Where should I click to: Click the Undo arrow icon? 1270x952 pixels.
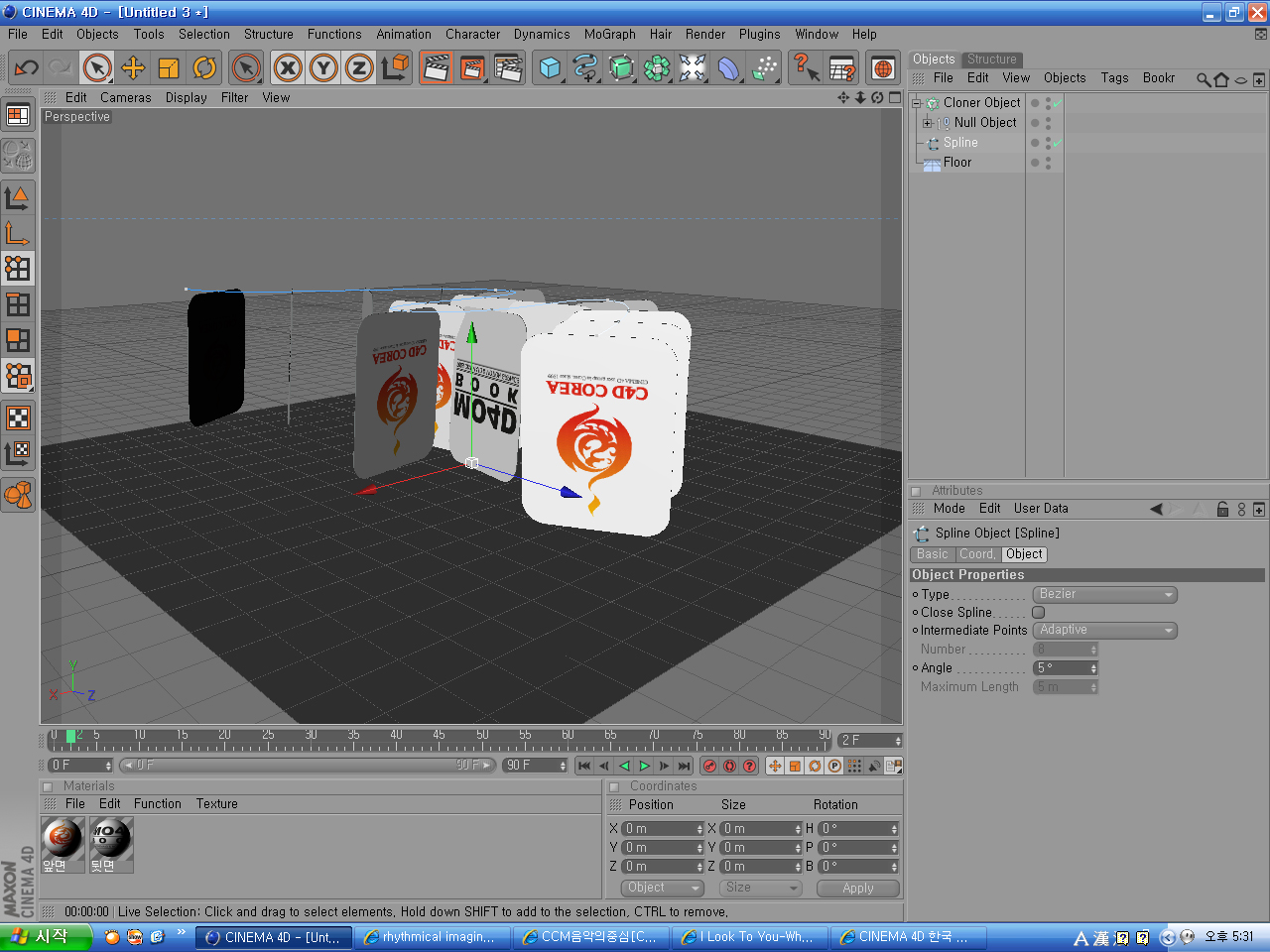point(26,68)
